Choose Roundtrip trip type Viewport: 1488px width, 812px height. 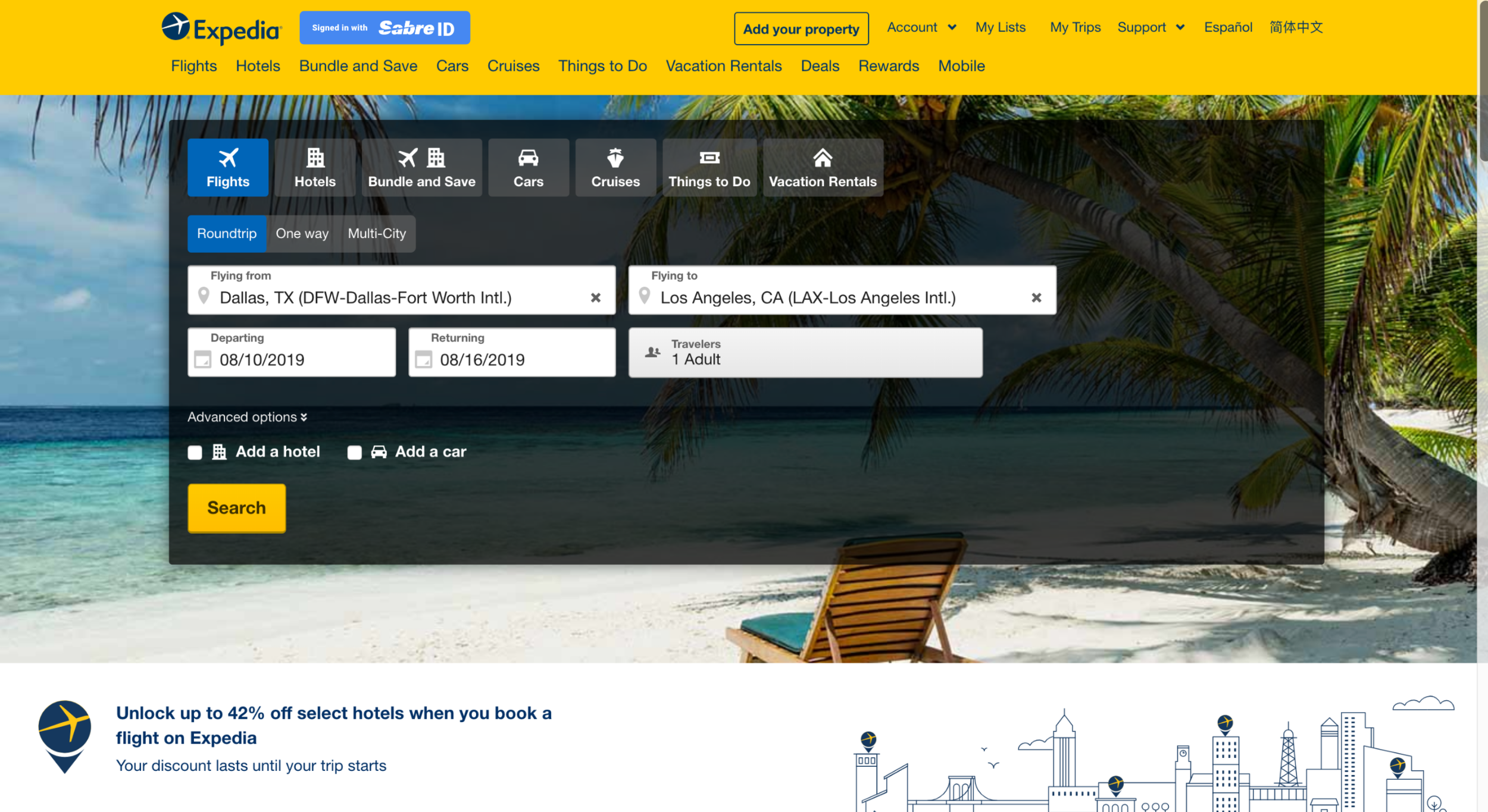click(227, 234)
